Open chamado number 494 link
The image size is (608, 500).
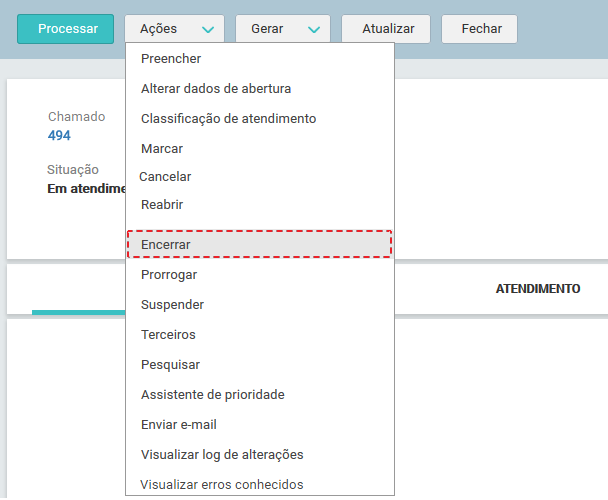[59, 136]
